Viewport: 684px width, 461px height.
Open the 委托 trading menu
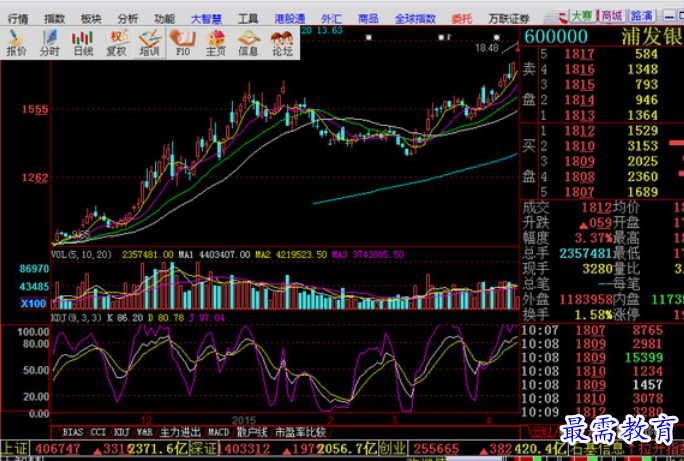(x=462, y=18)
